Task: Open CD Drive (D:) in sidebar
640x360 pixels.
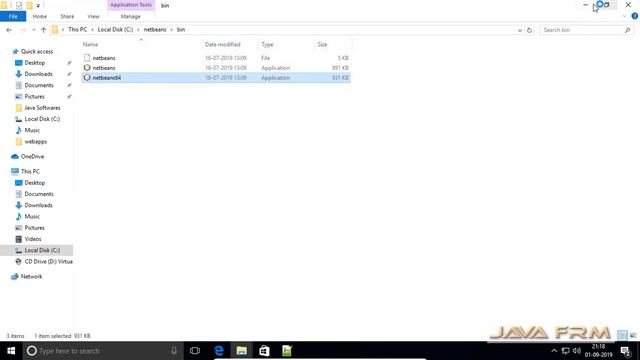Action: pyautogui.click(x=48, y=262)
